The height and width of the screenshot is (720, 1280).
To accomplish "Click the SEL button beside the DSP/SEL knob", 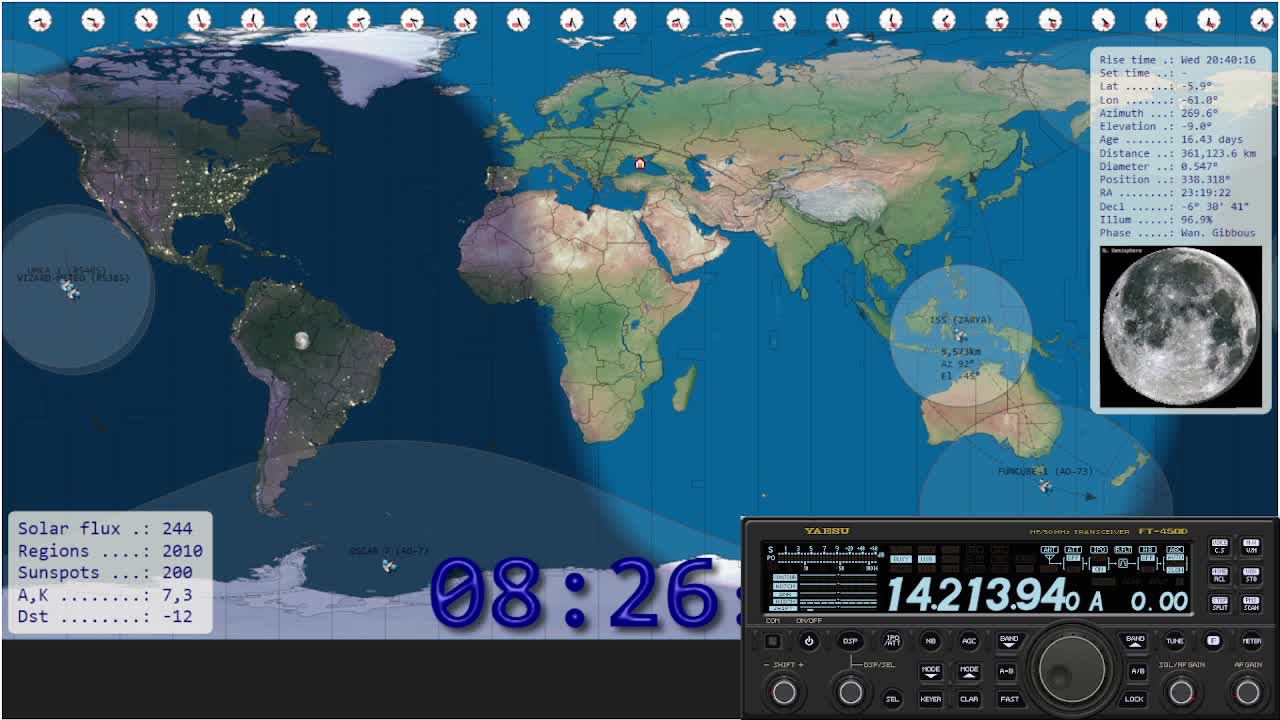I will [892, 699].
